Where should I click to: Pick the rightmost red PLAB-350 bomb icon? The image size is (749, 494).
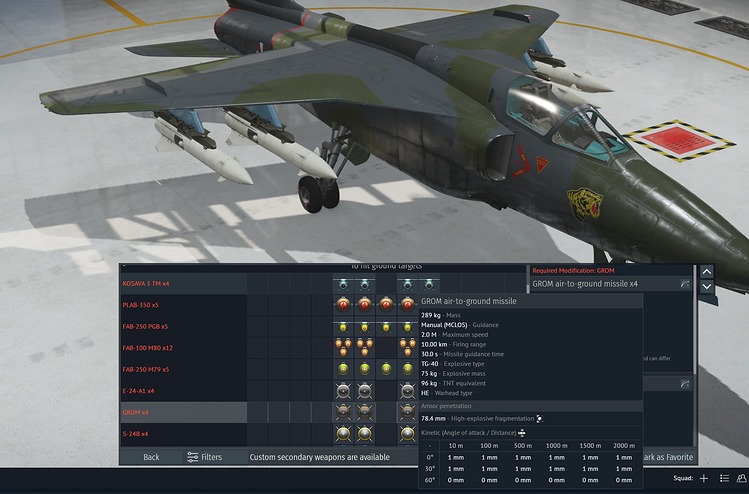[x=407, y=304]
